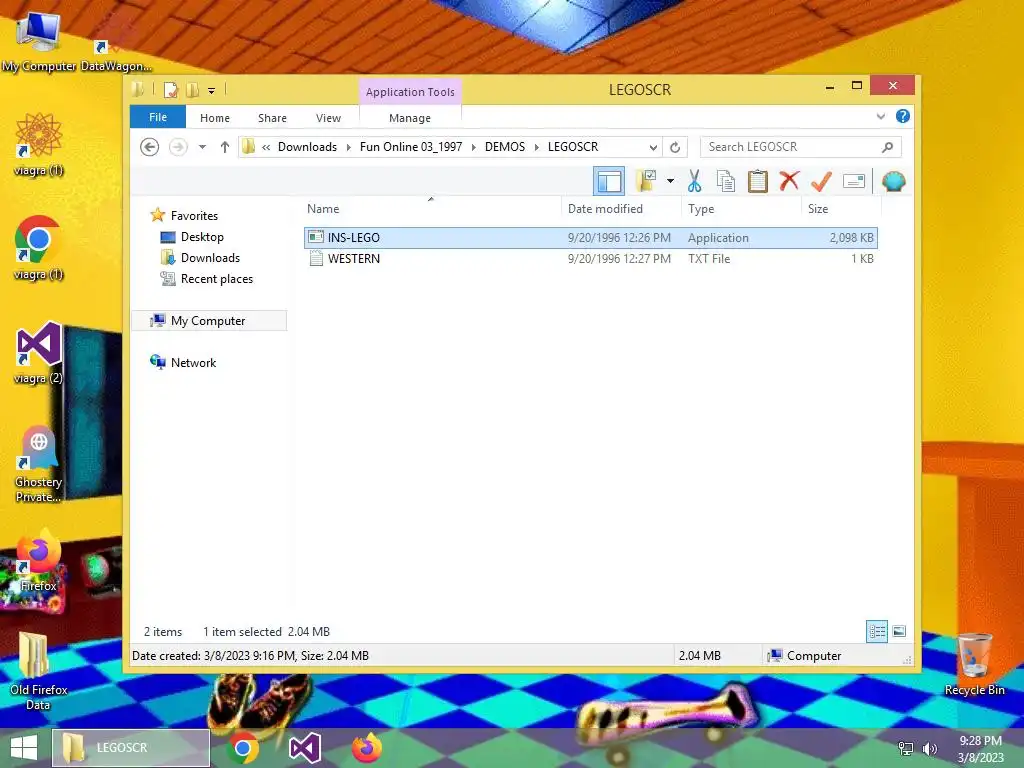The image size is (1024, 768).
Task: Expand the arrow after DEMOS breadcrumb
Action: (x=537, y=148)
